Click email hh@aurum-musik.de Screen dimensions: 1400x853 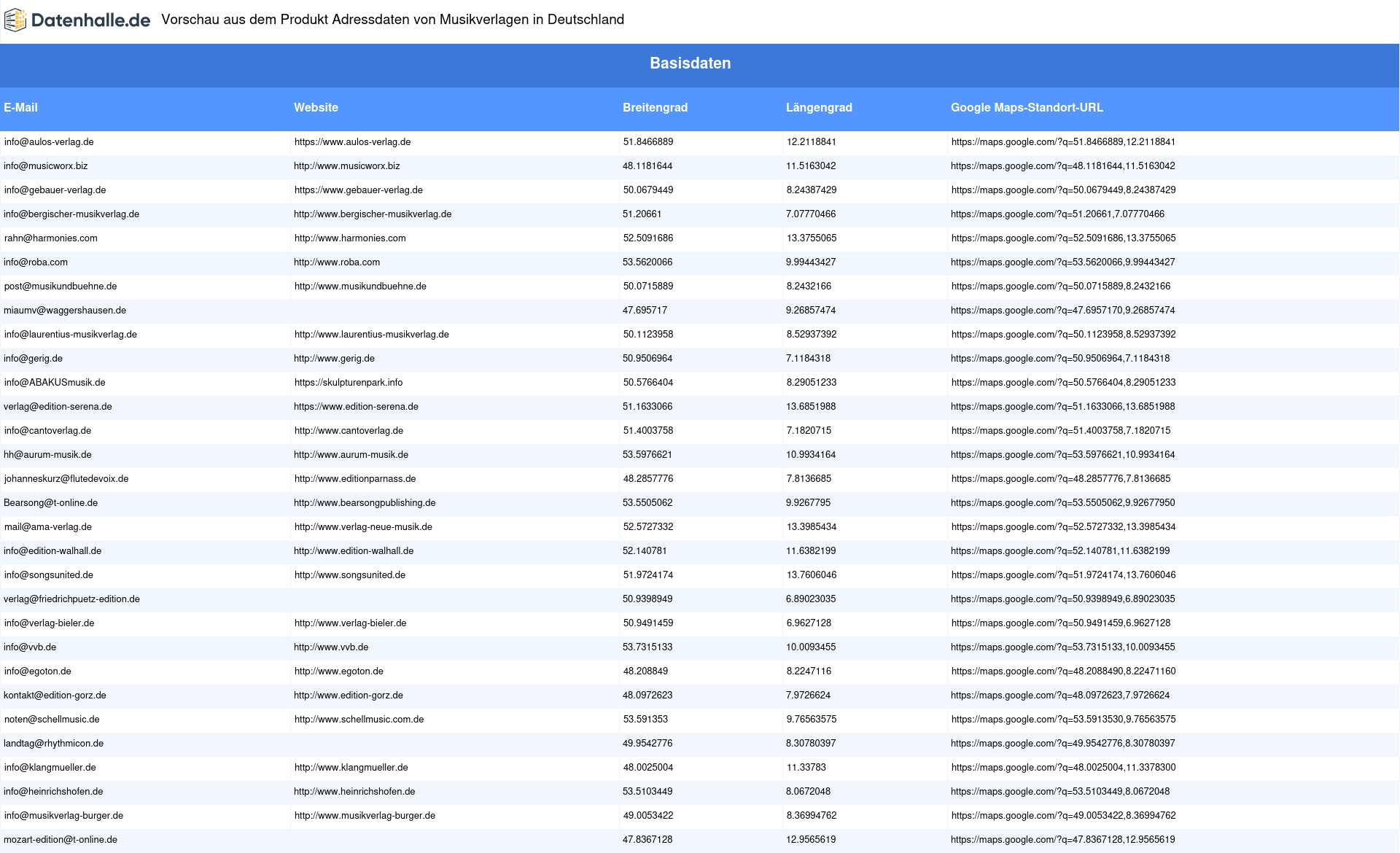click(47, 455)
